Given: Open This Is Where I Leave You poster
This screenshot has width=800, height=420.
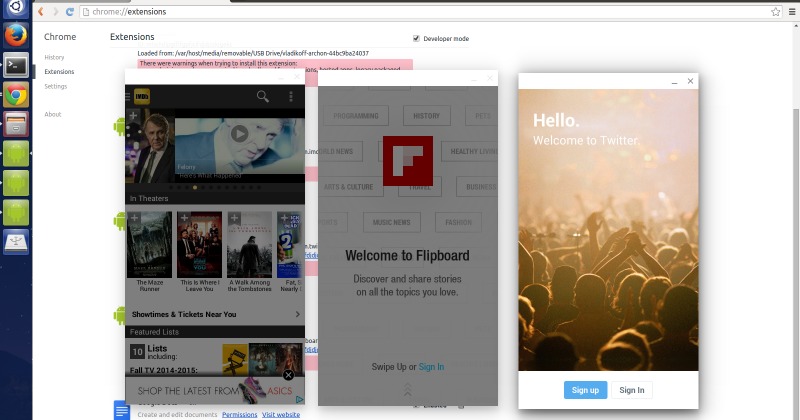Looking at the screenshot, I should click(199, 244).
